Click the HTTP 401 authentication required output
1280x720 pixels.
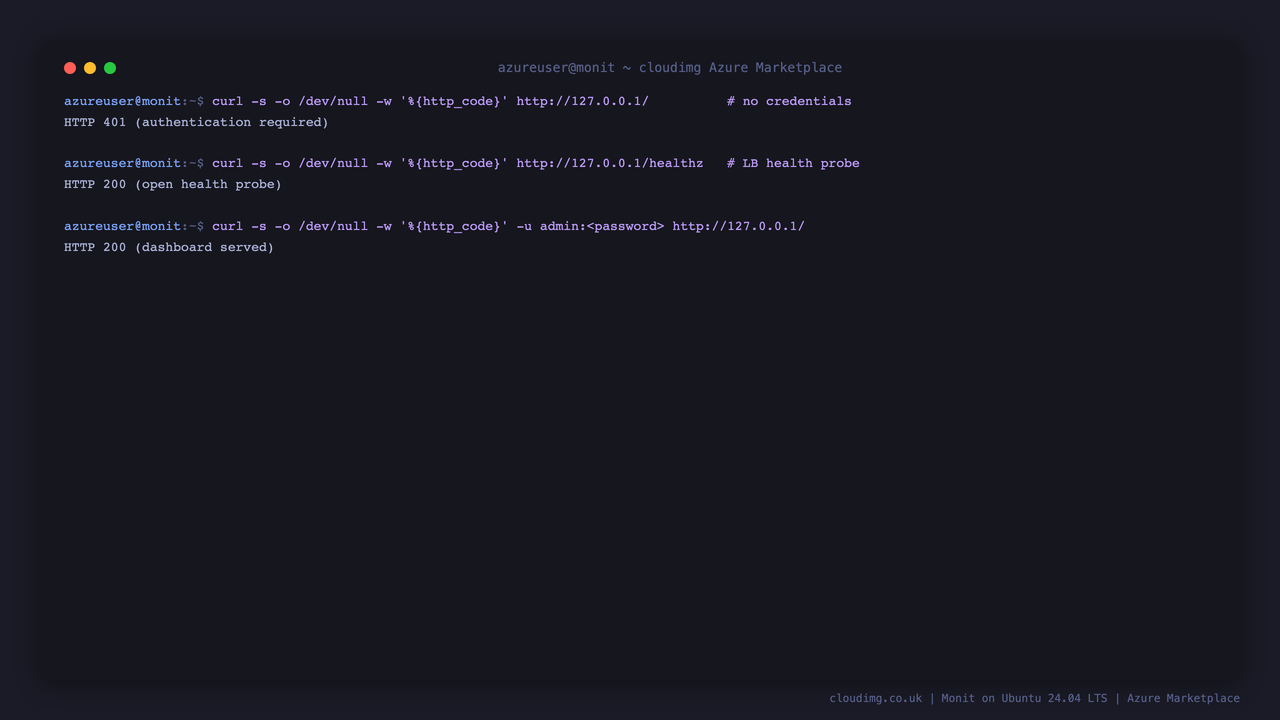196,122
